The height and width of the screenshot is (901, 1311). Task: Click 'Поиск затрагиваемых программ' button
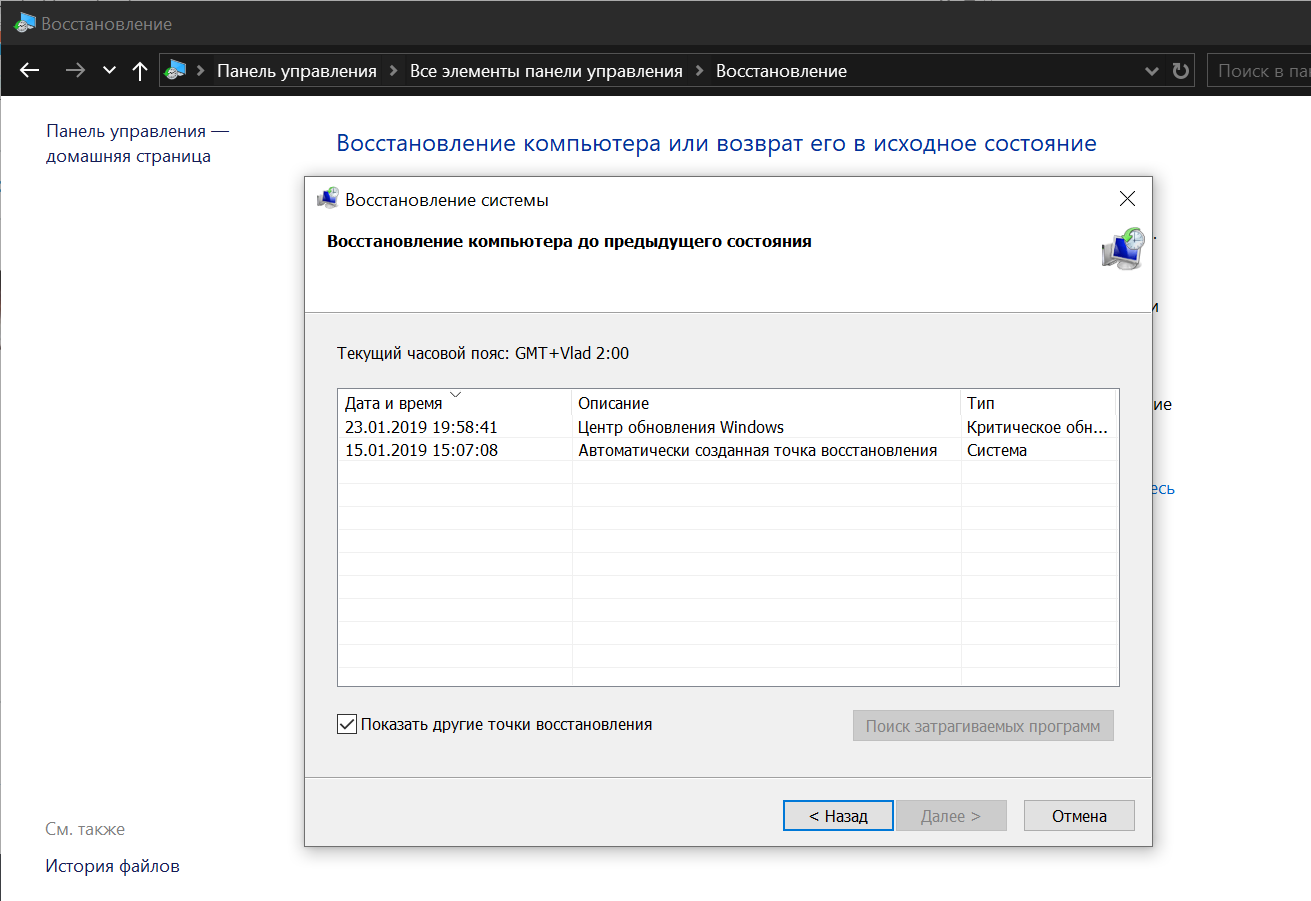pyautogui.click(x=983, y=726)
